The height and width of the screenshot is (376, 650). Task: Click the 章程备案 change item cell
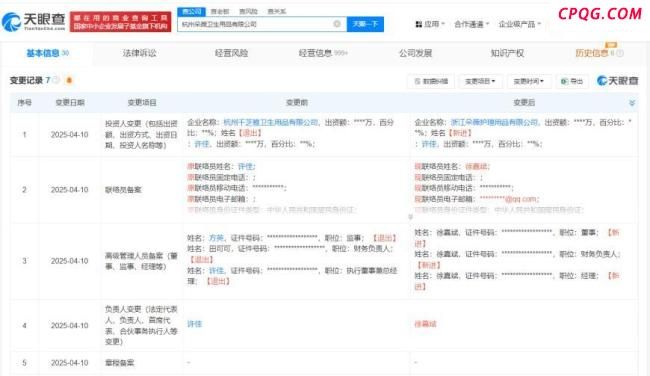click(x=119, y=363)
